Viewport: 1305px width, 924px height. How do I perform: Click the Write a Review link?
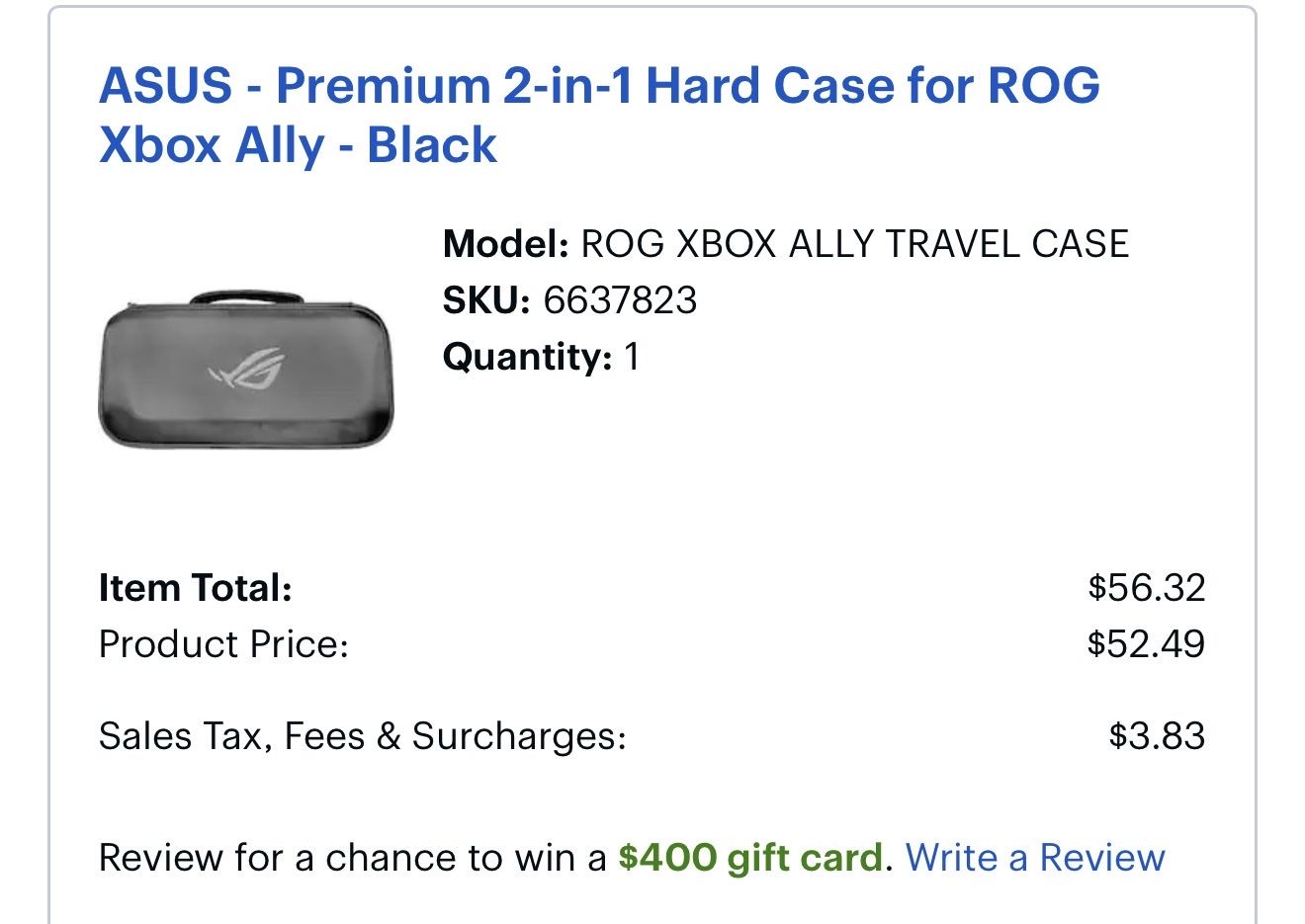(x=1034, y=858)
